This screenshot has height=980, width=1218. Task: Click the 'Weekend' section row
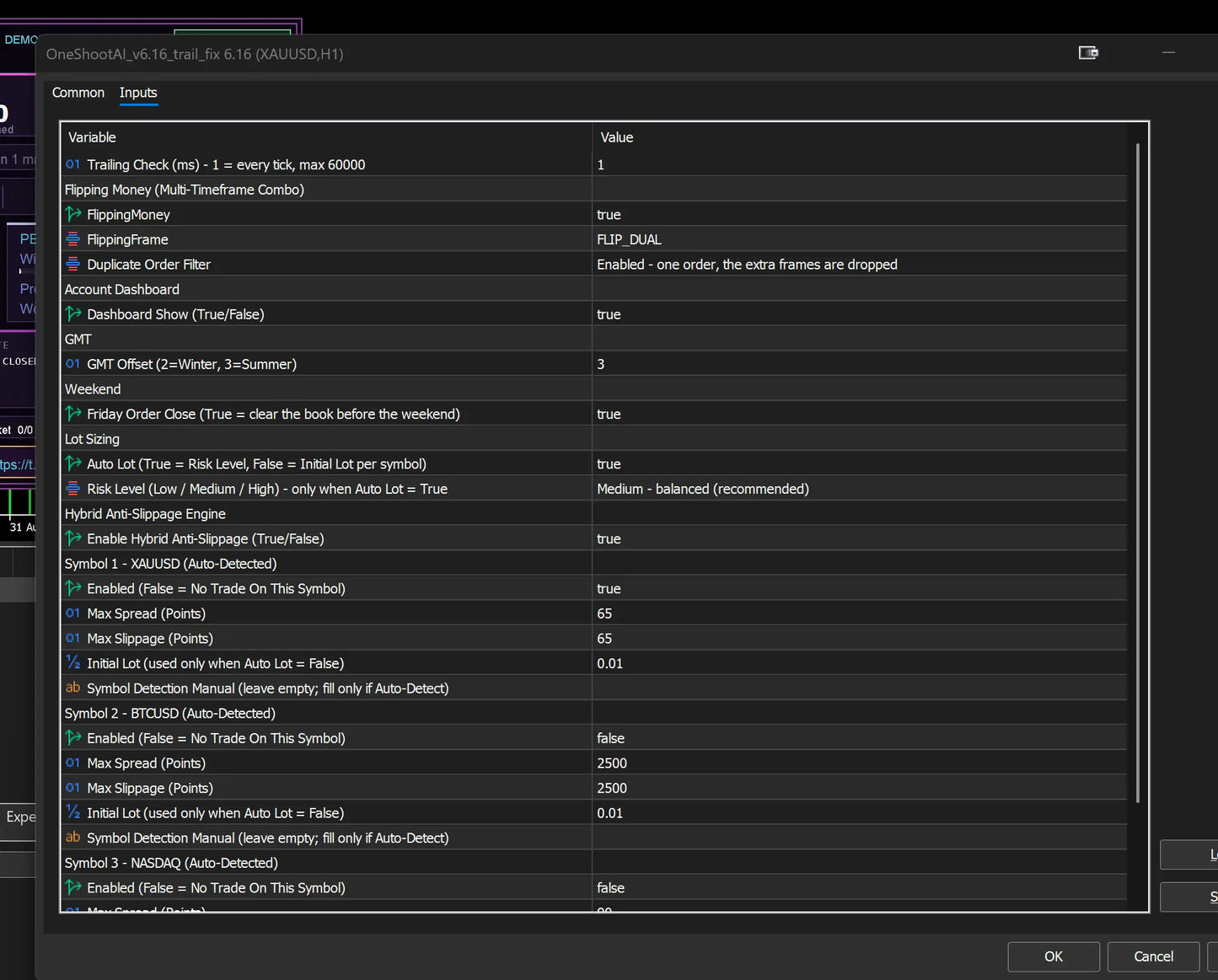tap(594, 389)
